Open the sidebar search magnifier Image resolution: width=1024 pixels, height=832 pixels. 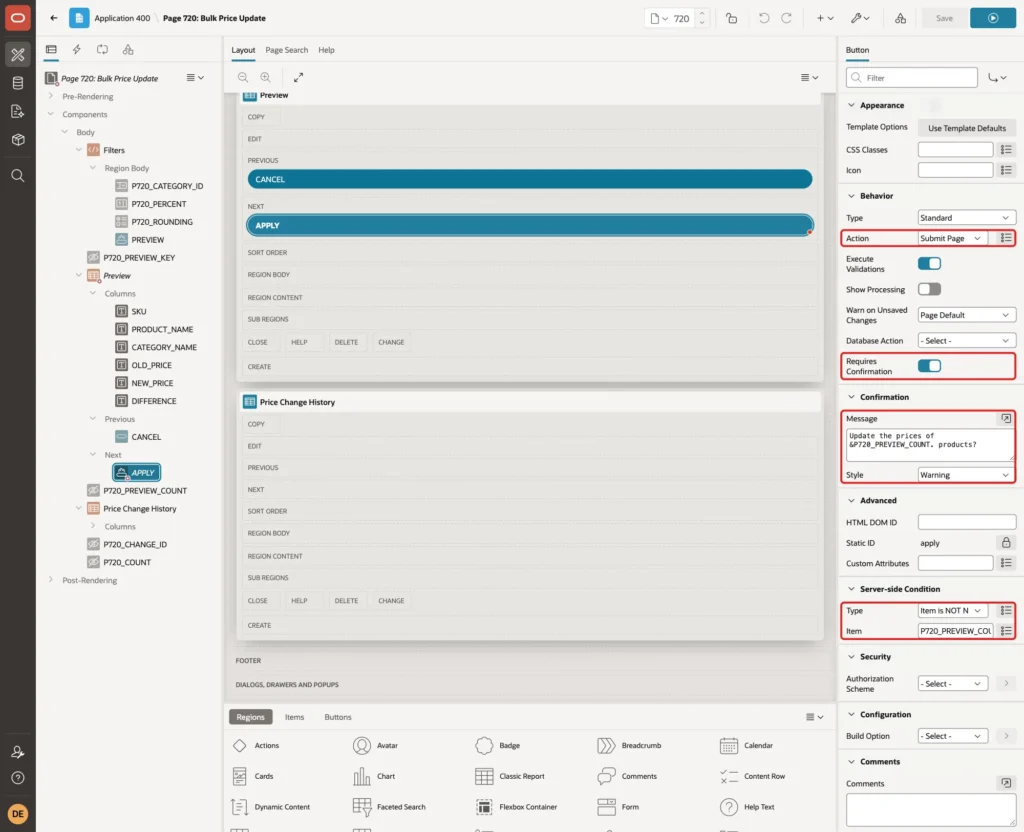[x=18, y=176]
